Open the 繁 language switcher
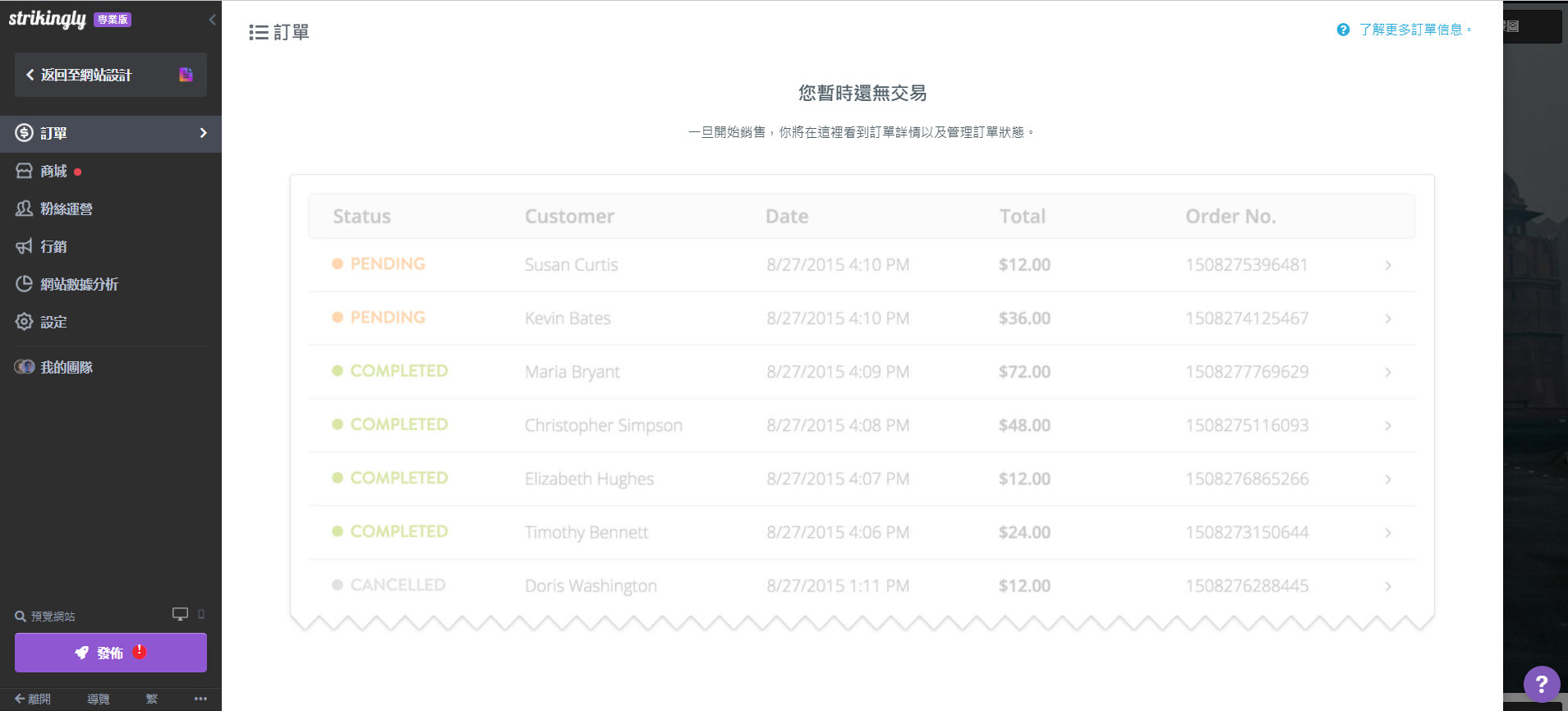This screenshot has height=711, width=1568. (x=151, y=699)
